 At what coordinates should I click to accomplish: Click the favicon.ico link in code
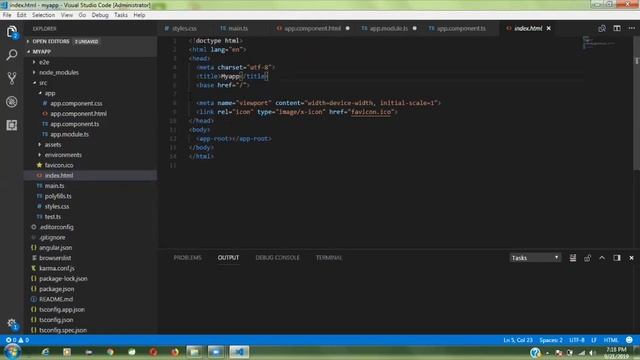click(371, 112)
